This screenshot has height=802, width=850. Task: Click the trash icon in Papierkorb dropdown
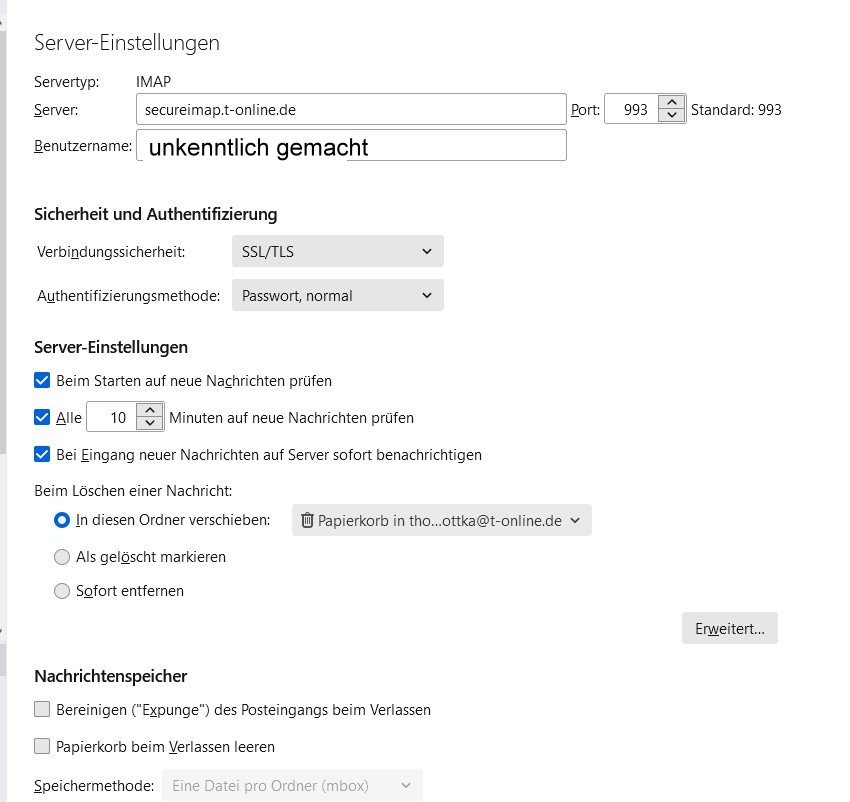307,521
